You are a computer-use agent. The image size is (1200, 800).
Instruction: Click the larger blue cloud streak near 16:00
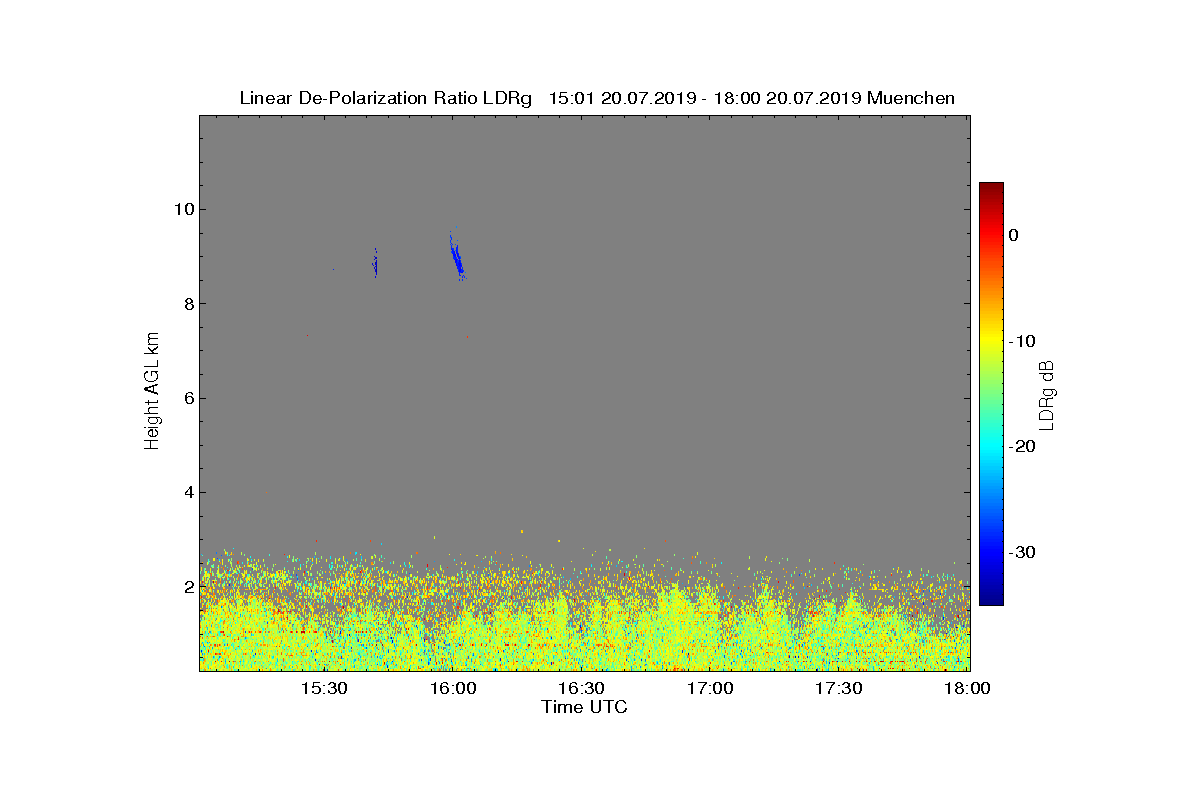pyautogui.click(x=456, y=258)
